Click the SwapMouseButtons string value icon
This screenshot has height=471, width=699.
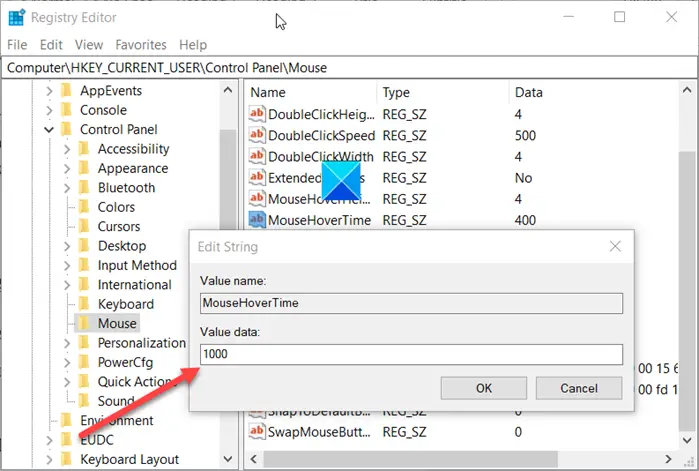point(257,431)
